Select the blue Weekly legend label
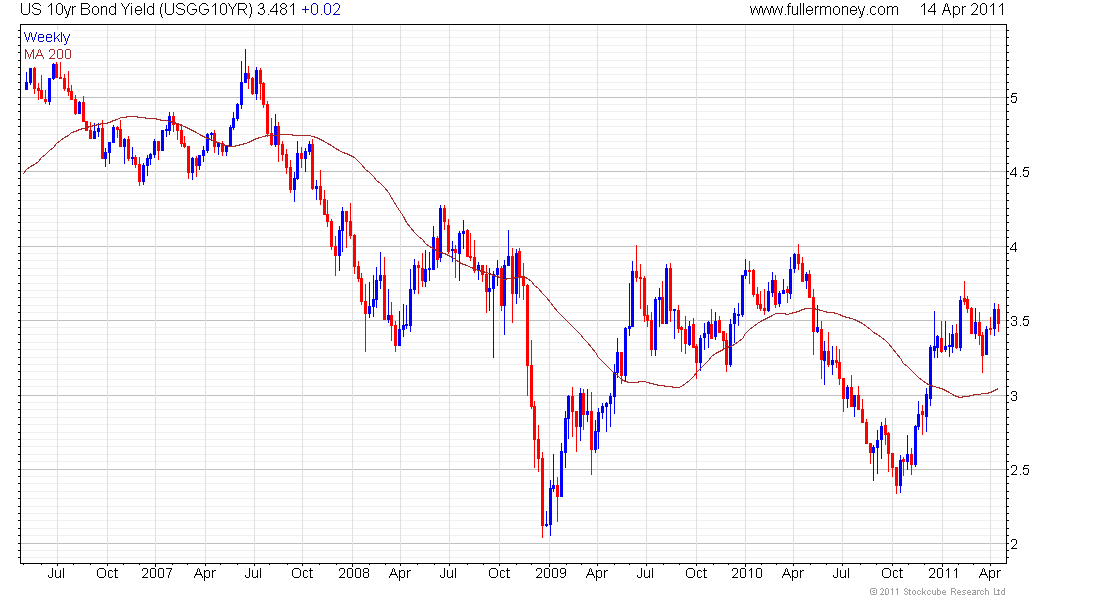 click(x=47, y=37)
